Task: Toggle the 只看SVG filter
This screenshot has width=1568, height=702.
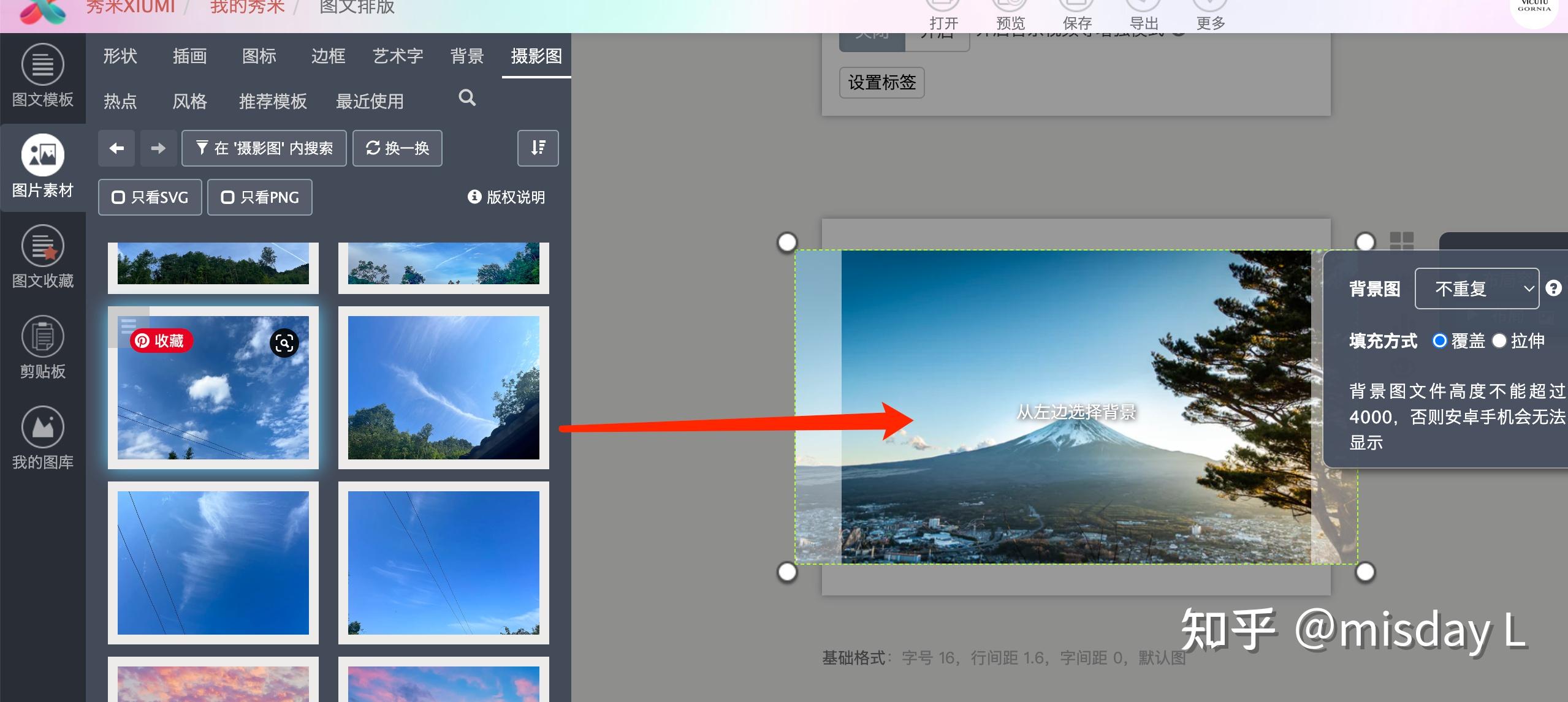Action: point(150,197)
